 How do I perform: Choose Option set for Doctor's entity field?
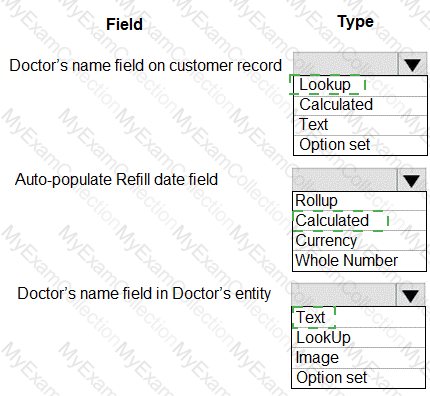coord(359,378)
